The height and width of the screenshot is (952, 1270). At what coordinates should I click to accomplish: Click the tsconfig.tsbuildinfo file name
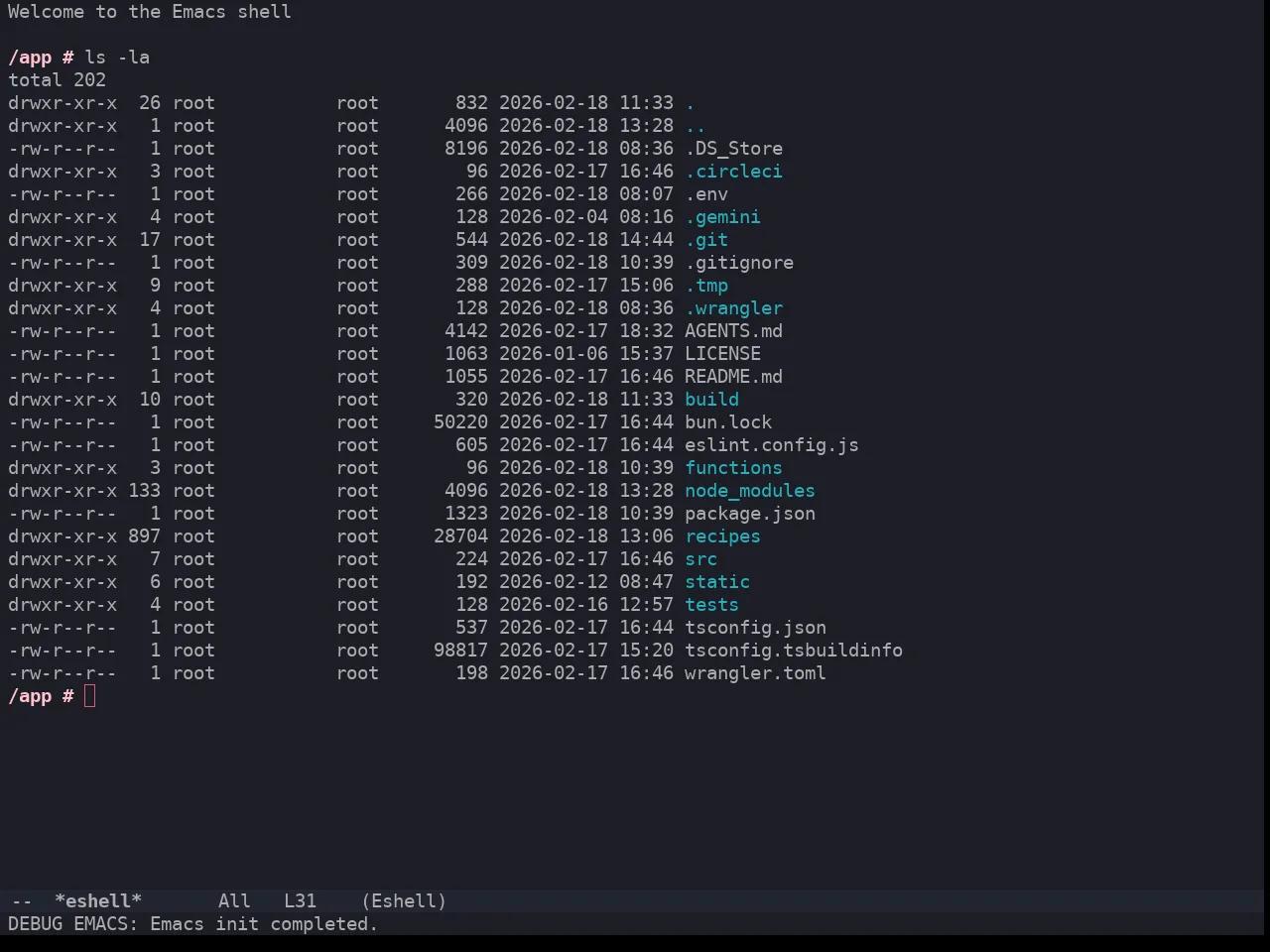point(794,651)
